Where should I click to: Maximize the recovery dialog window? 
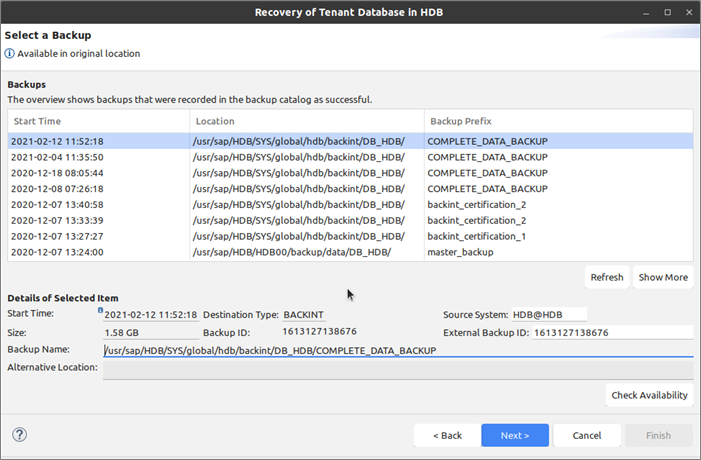click(667, 13)
